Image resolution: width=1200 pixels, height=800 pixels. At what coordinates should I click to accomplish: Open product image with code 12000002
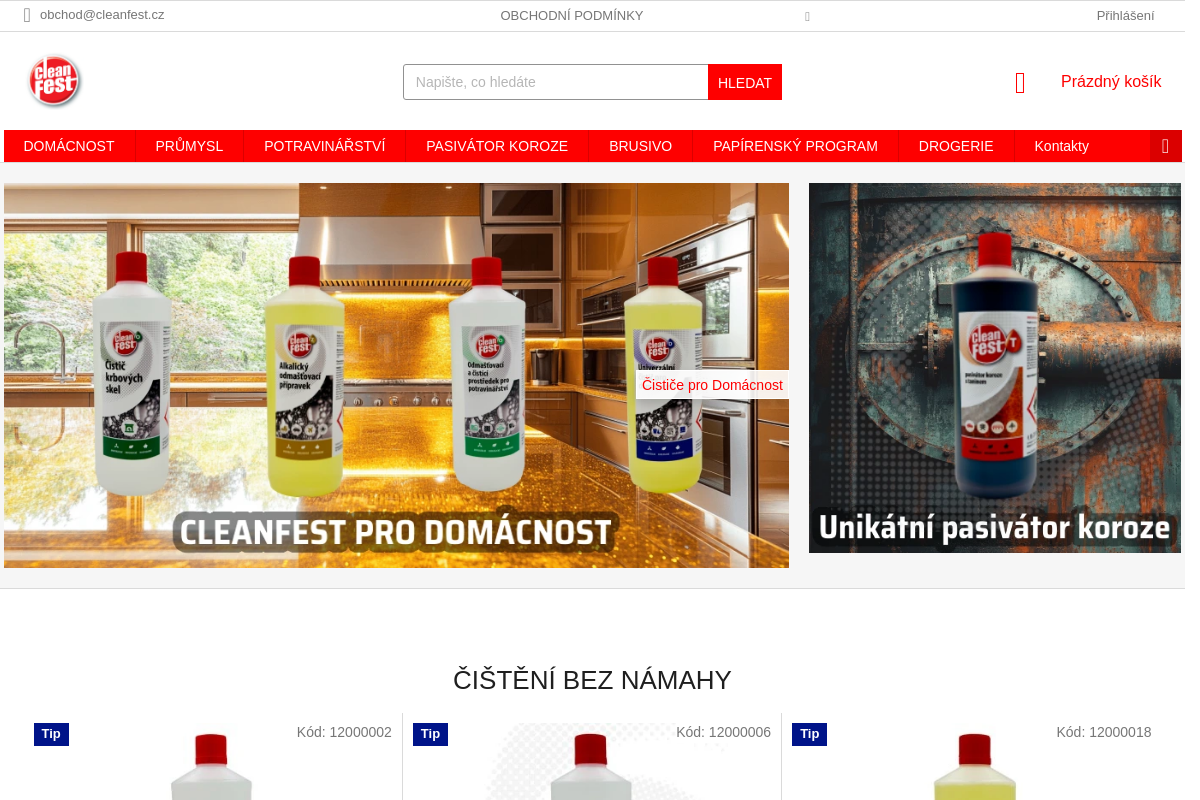tap(211, 766)
